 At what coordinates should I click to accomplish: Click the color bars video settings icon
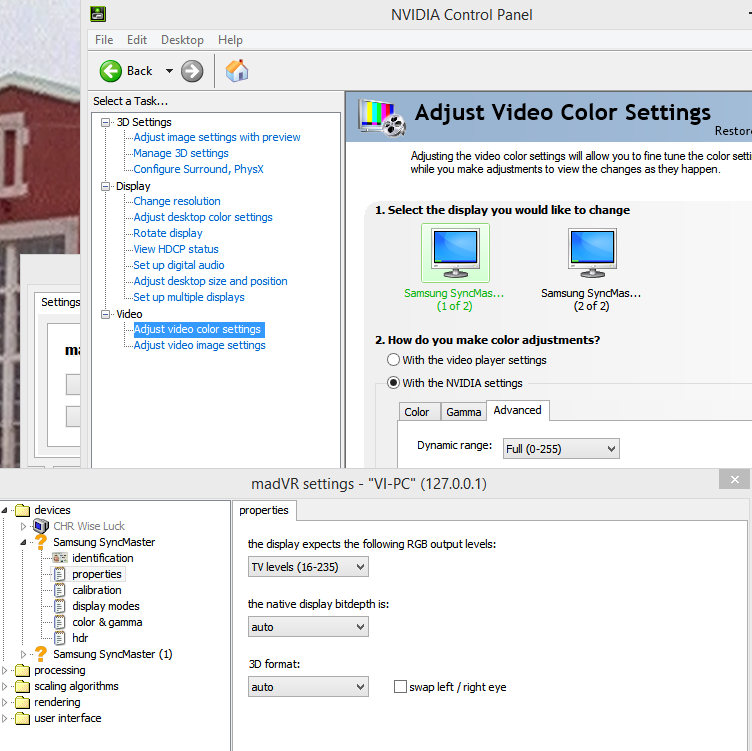click(x=382, y=117)
